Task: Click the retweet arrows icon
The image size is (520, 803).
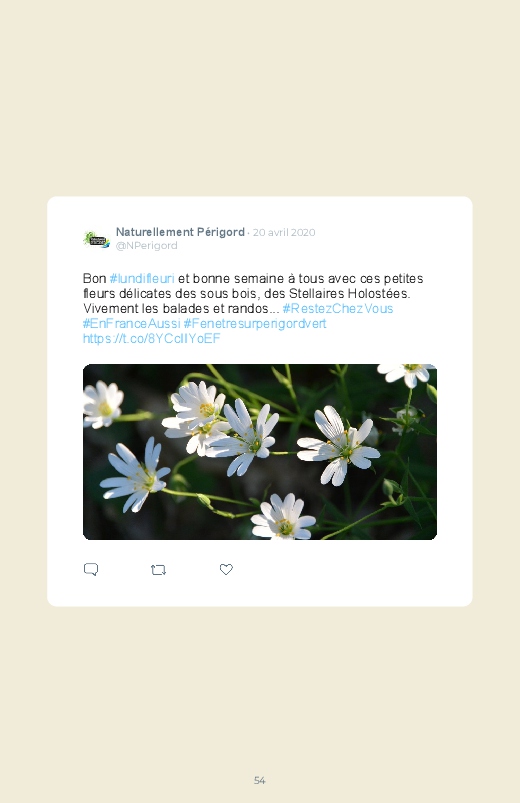Action: (158, 570)
